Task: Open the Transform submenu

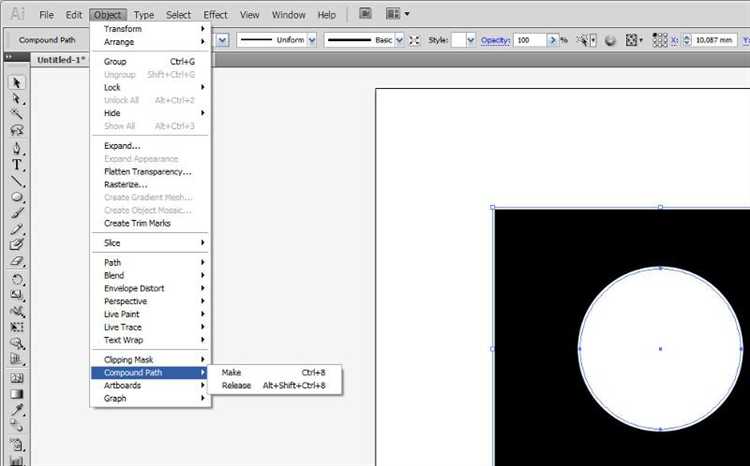Action: [x=151, y=29]
